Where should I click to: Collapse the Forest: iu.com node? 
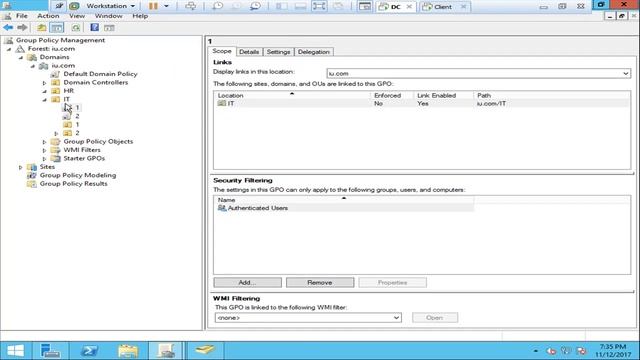click(9, 49)
